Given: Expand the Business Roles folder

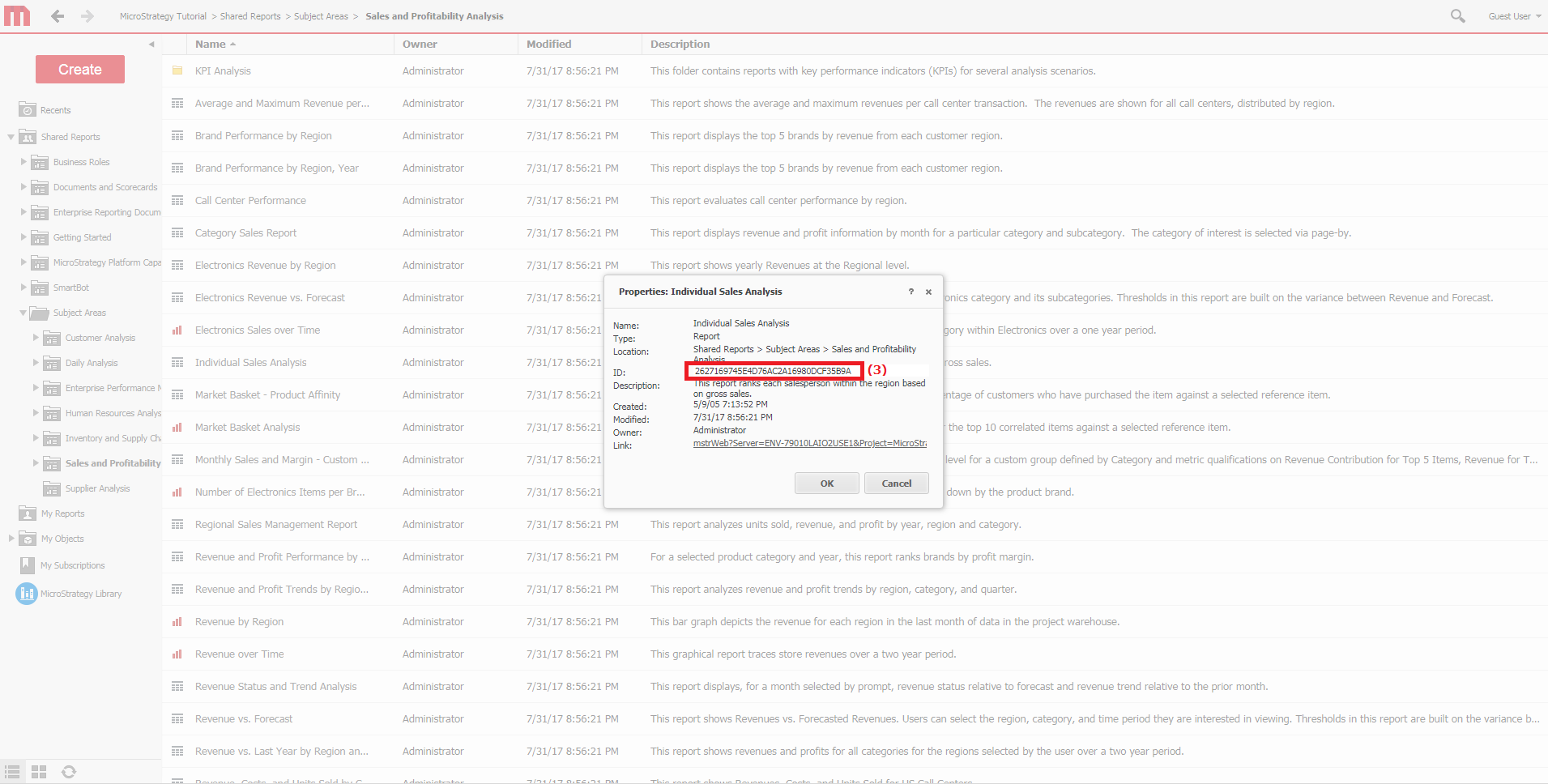Looking at the screenshot, I should [23, 162].
